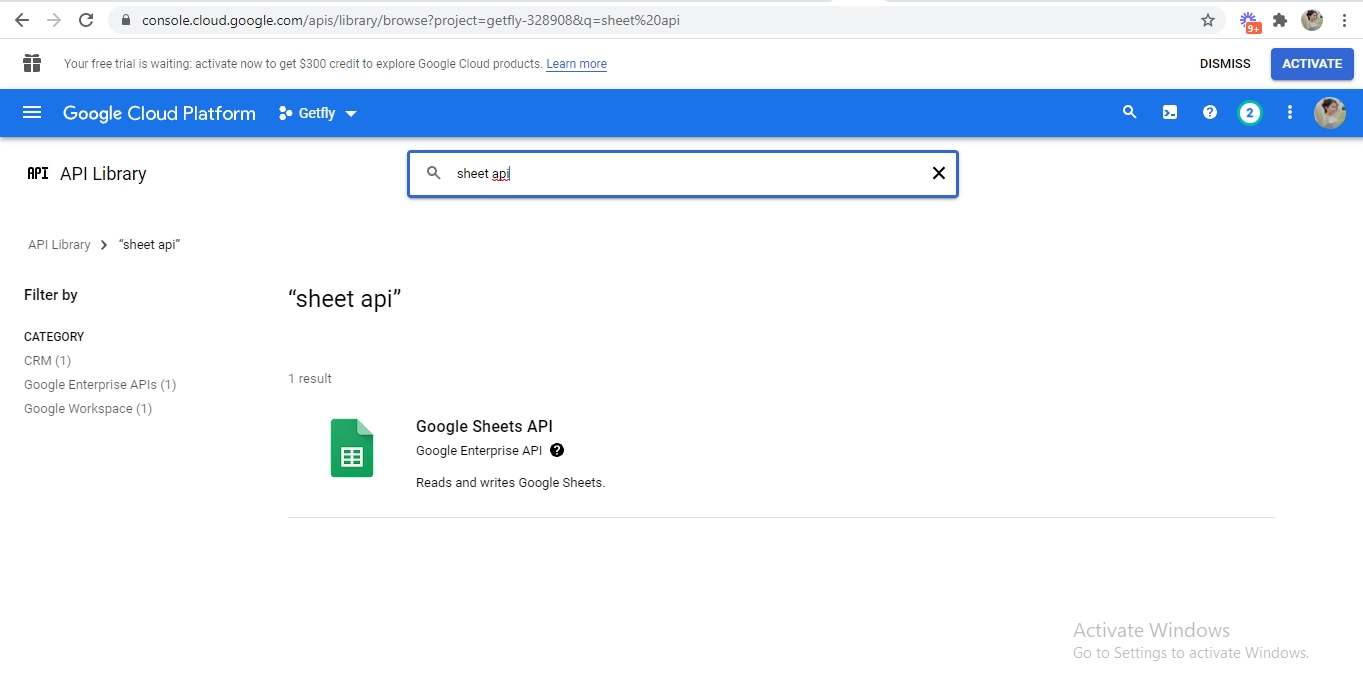The image size is (1363, 678).
Task: Click inside the sheet api search box
Action: pos(680,173)
